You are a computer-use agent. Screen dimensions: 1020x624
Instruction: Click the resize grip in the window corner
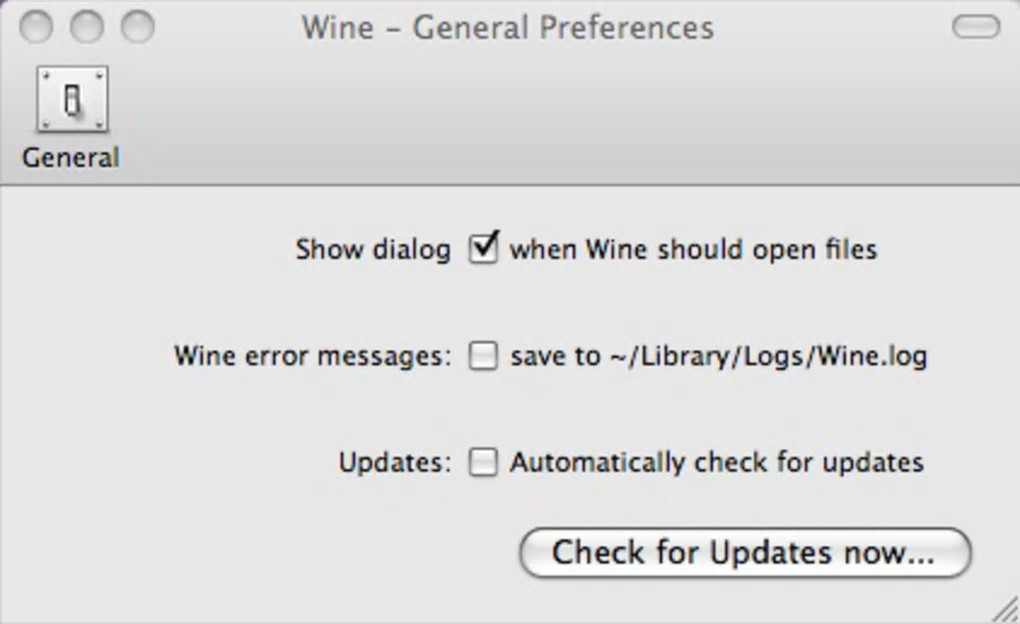click(x=1004, y=609)
